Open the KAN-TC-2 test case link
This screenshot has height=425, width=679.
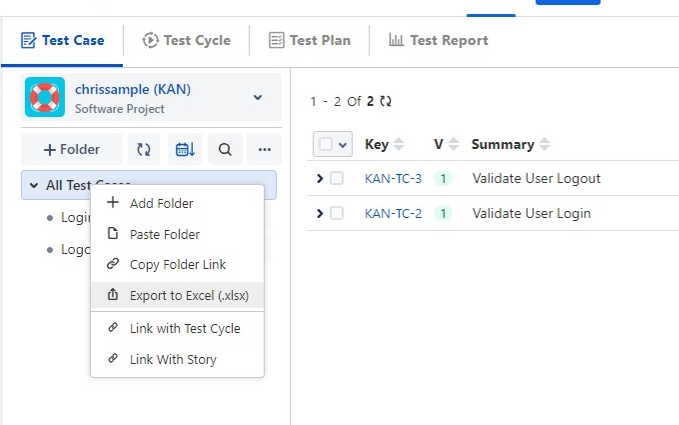pos(393,213)
